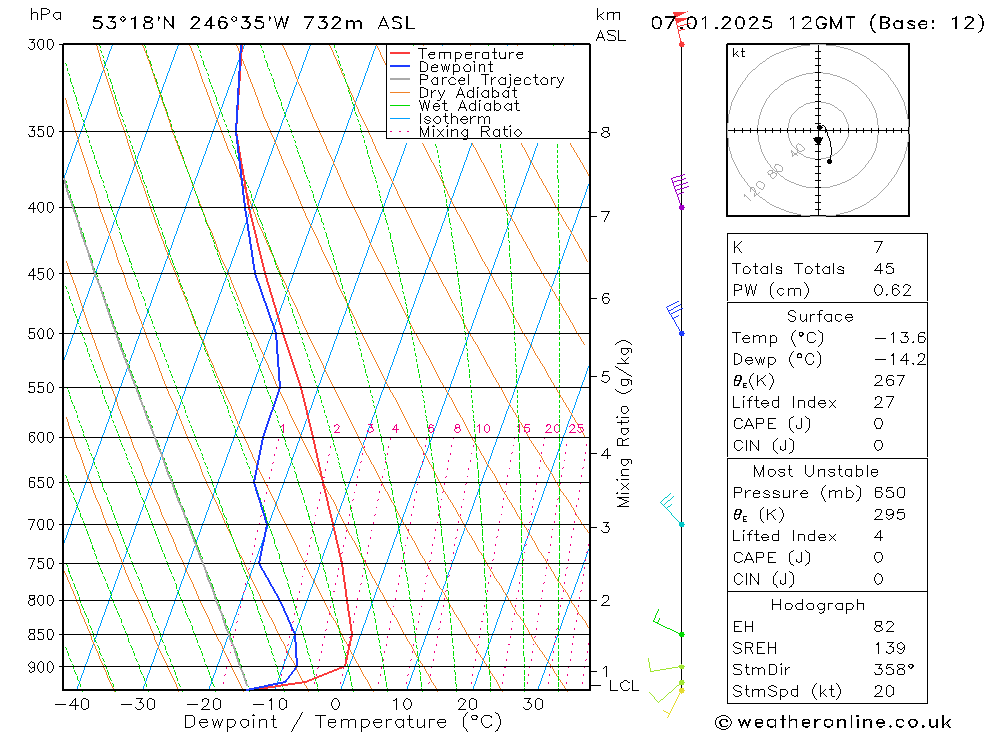This screenshot has height=733, width=1000.
Task: Select the 'Isotherm' legend label
Action: pyautogui.click(x=455, y=119)
